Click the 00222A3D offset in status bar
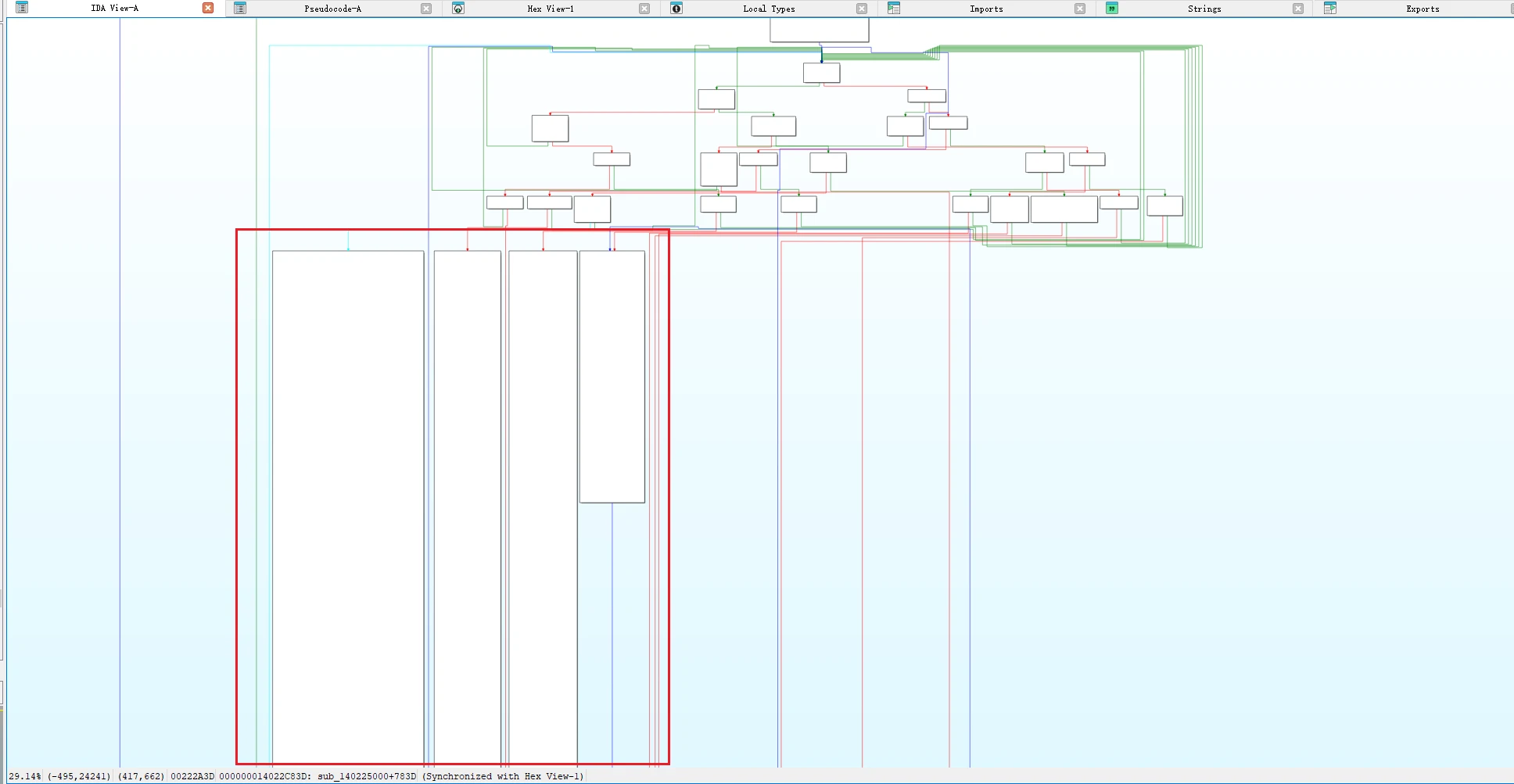Screen dimensions: 1514x784 pos(192,776)
